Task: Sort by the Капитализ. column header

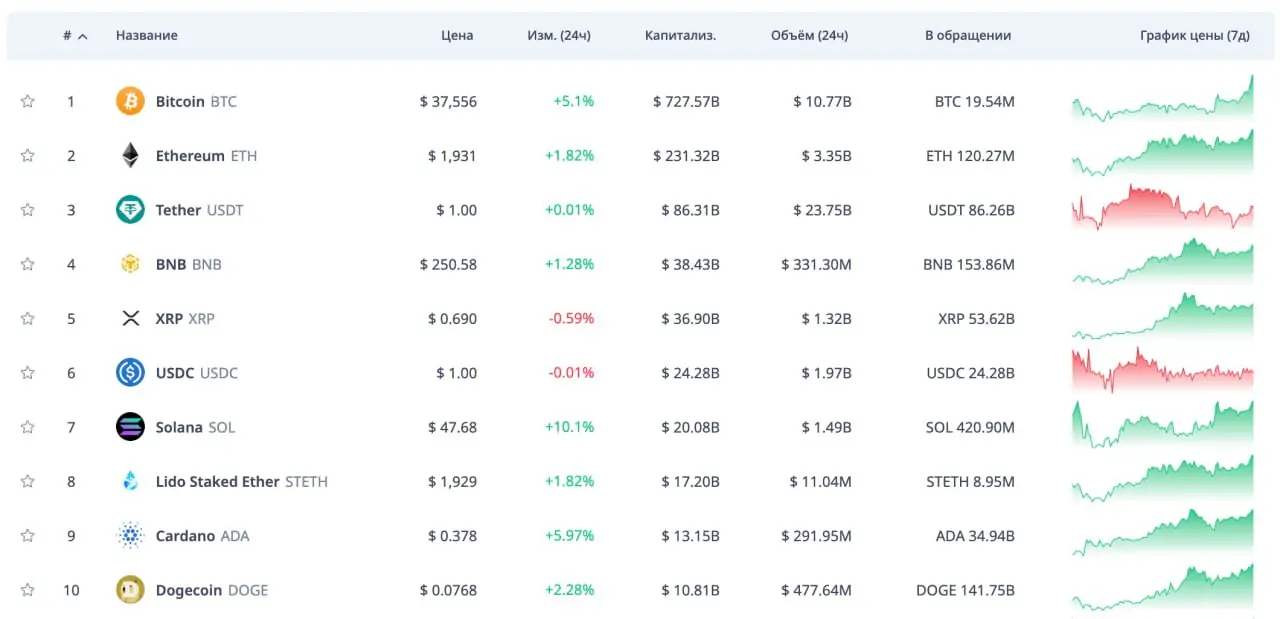Action: pos(681,35)
